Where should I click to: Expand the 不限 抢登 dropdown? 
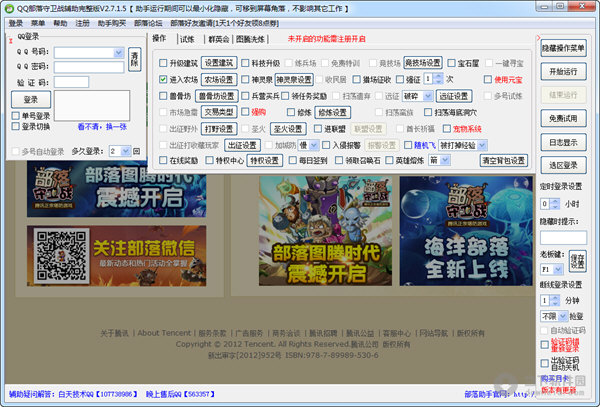562,316
